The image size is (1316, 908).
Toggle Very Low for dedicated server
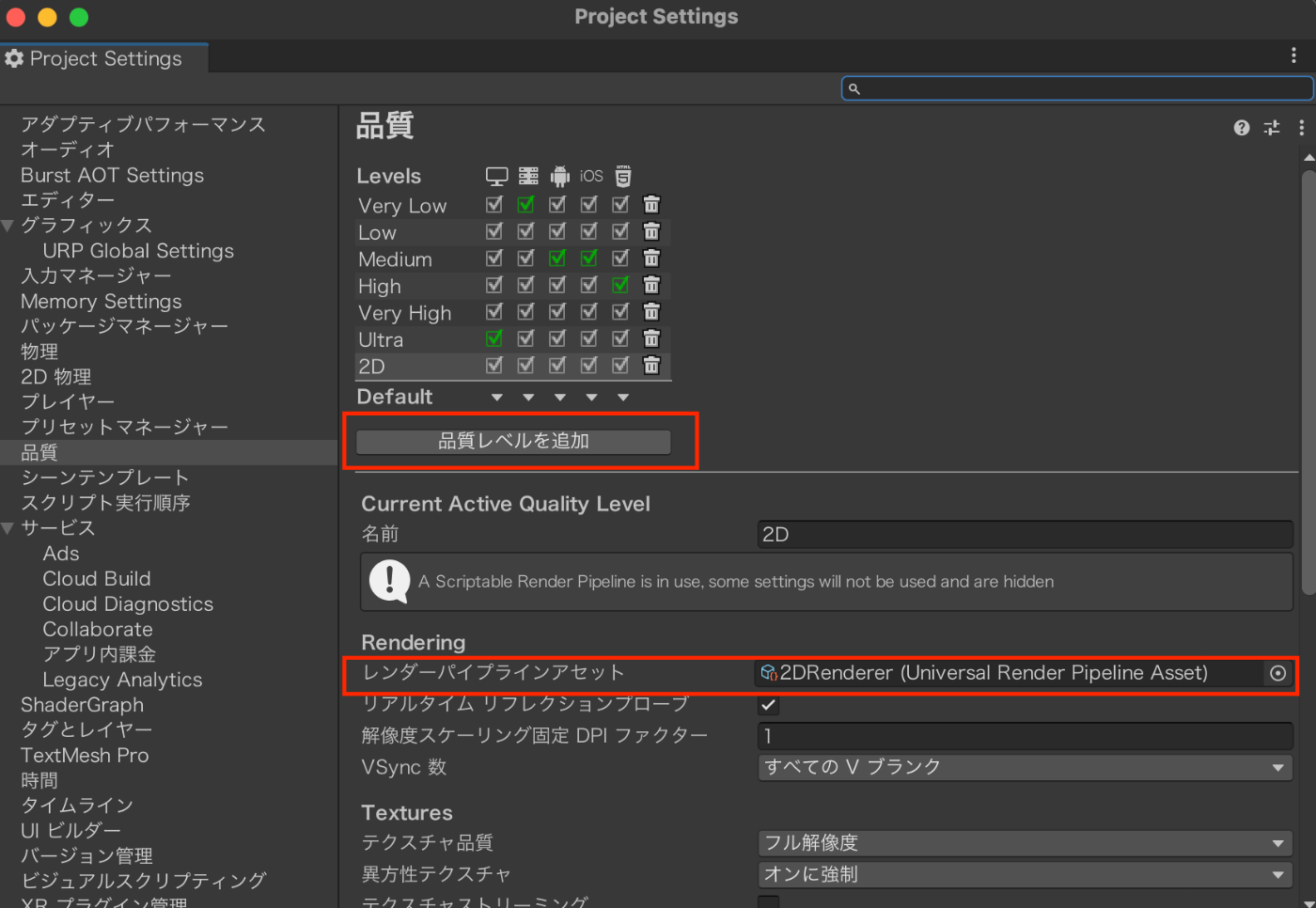click(x=526, y=204)
